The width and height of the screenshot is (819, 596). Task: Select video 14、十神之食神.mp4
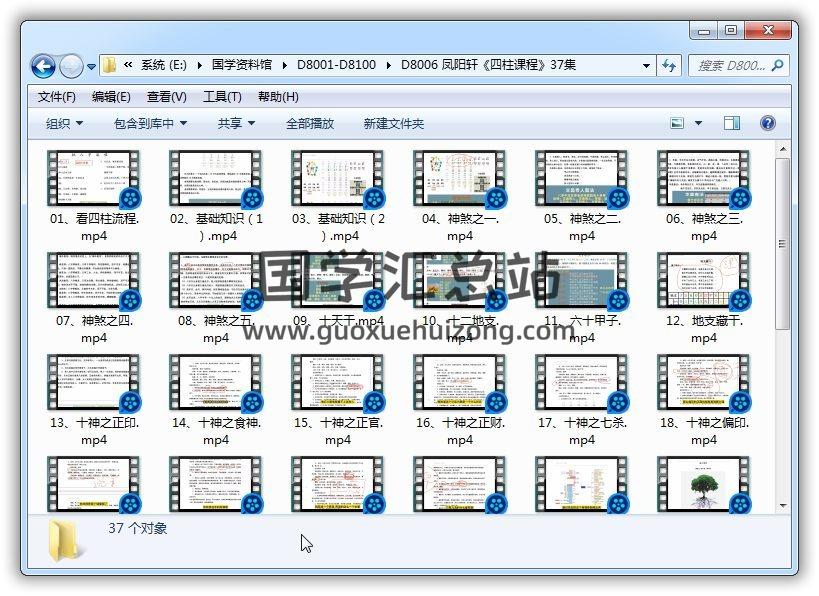tap(216, 400)
